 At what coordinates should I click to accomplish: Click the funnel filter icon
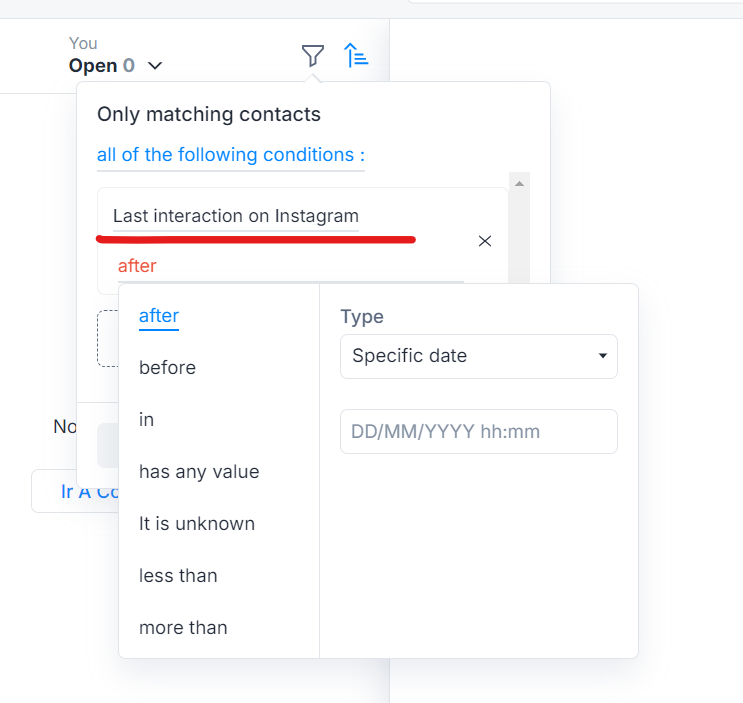pyautogui.click(x=313, y=56)
